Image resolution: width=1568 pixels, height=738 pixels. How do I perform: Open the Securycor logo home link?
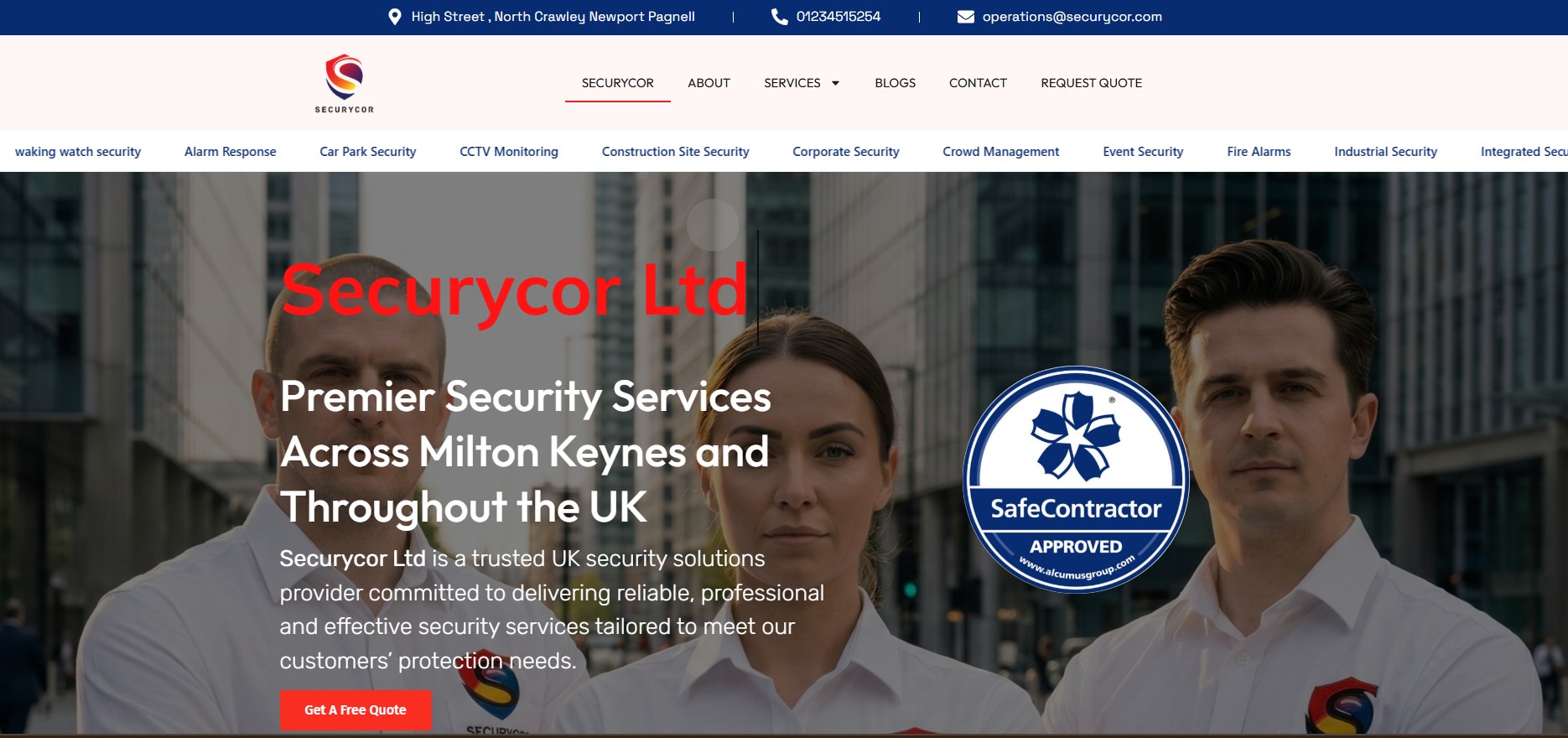click(x=345, y=83)
